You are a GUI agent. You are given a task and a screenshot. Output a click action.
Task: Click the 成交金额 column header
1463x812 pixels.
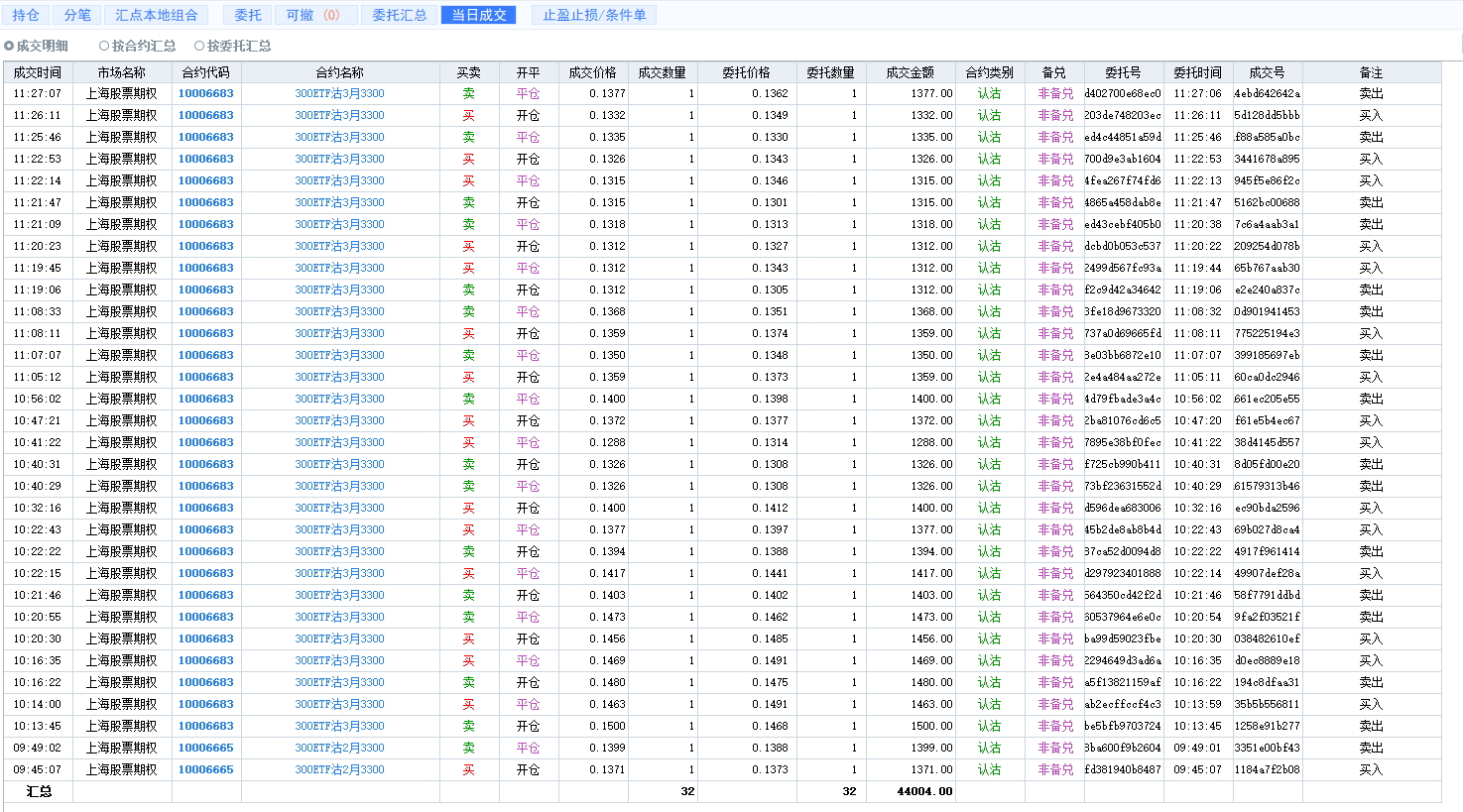click(x=911, y=72)
